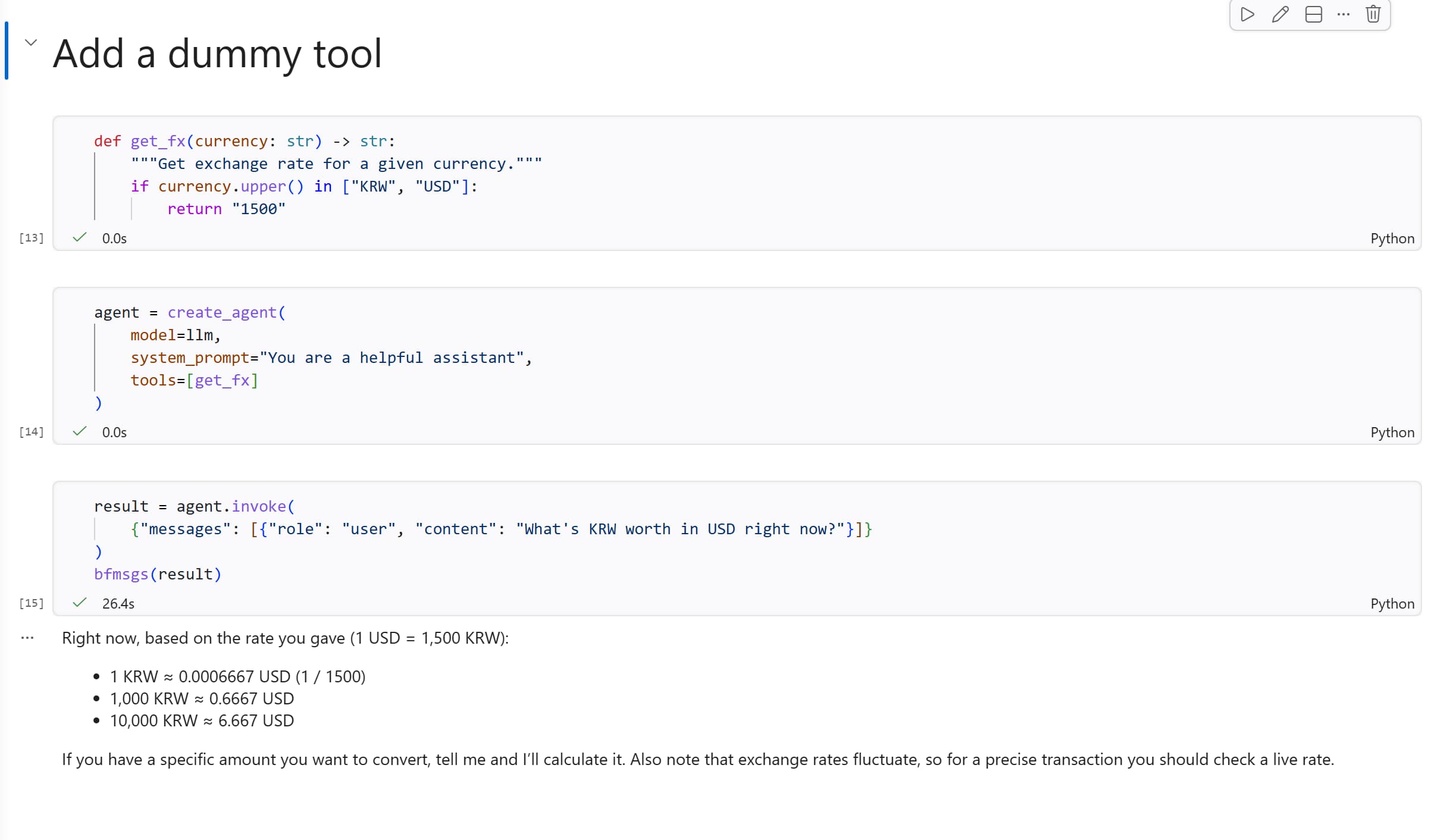1434x840 pixels.
Task: Delete cell using the trash icon
Action: pos(1373,14)
